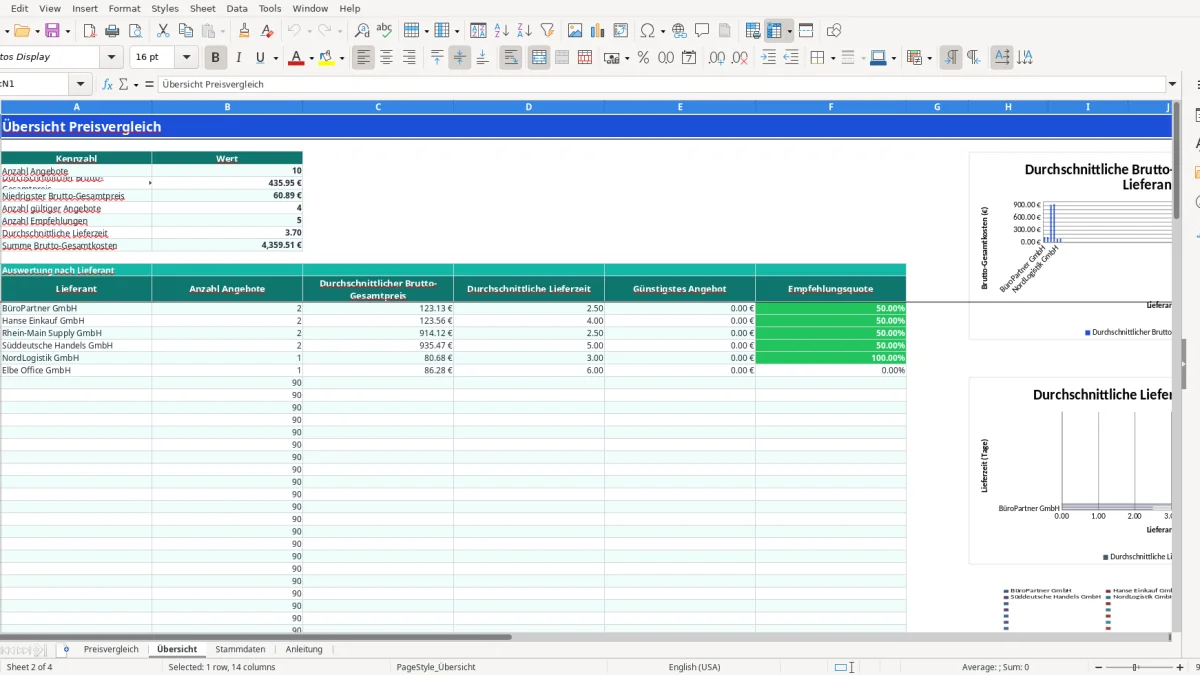Open the Data menu
This screenshot has width=1200, height=675.
click(x=237, y=8)
